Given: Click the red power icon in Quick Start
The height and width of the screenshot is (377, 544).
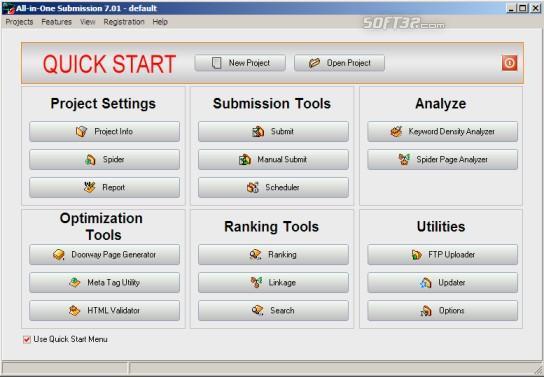Looking at the screenshot, I should pyautogui.click(x=509, y=63).
